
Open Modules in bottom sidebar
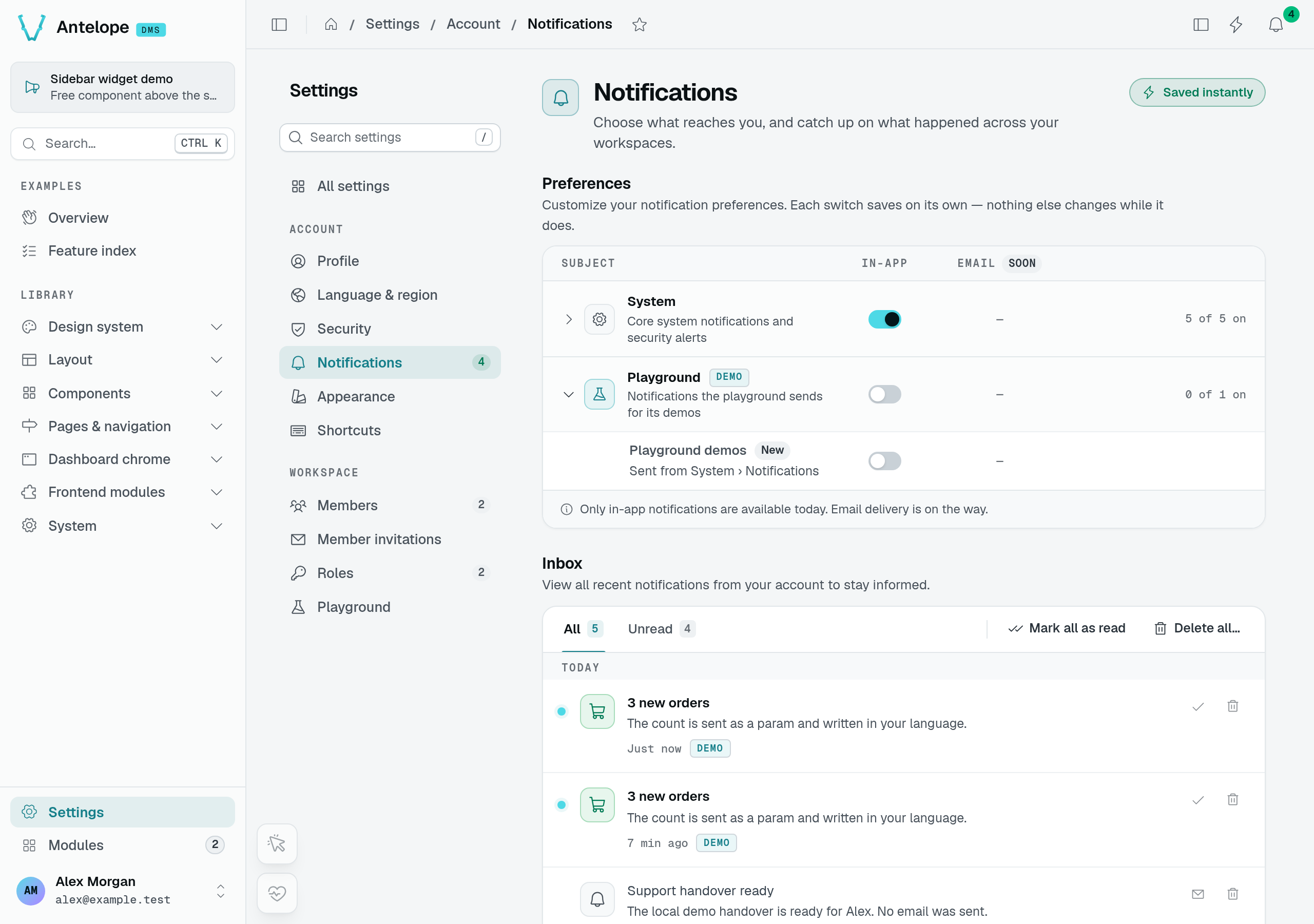pyautogui.click(x=123, y=845)
